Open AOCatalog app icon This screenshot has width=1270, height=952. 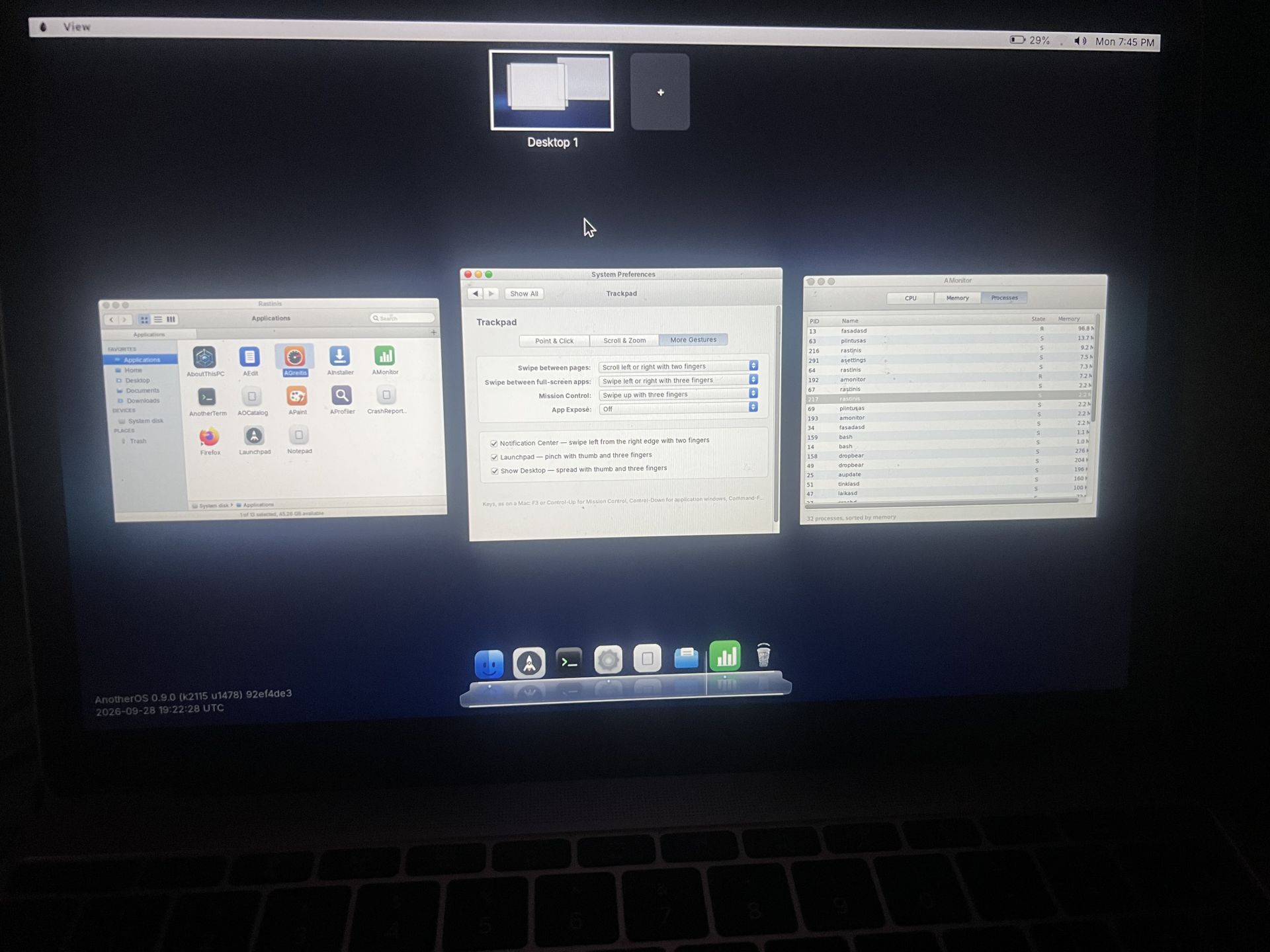click(251, 397)
